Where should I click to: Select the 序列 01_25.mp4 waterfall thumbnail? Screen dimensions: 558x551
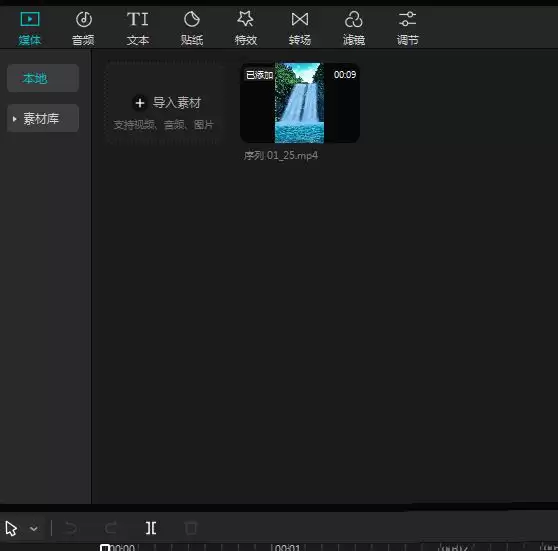pyautogui.click(x=300, y=103)
